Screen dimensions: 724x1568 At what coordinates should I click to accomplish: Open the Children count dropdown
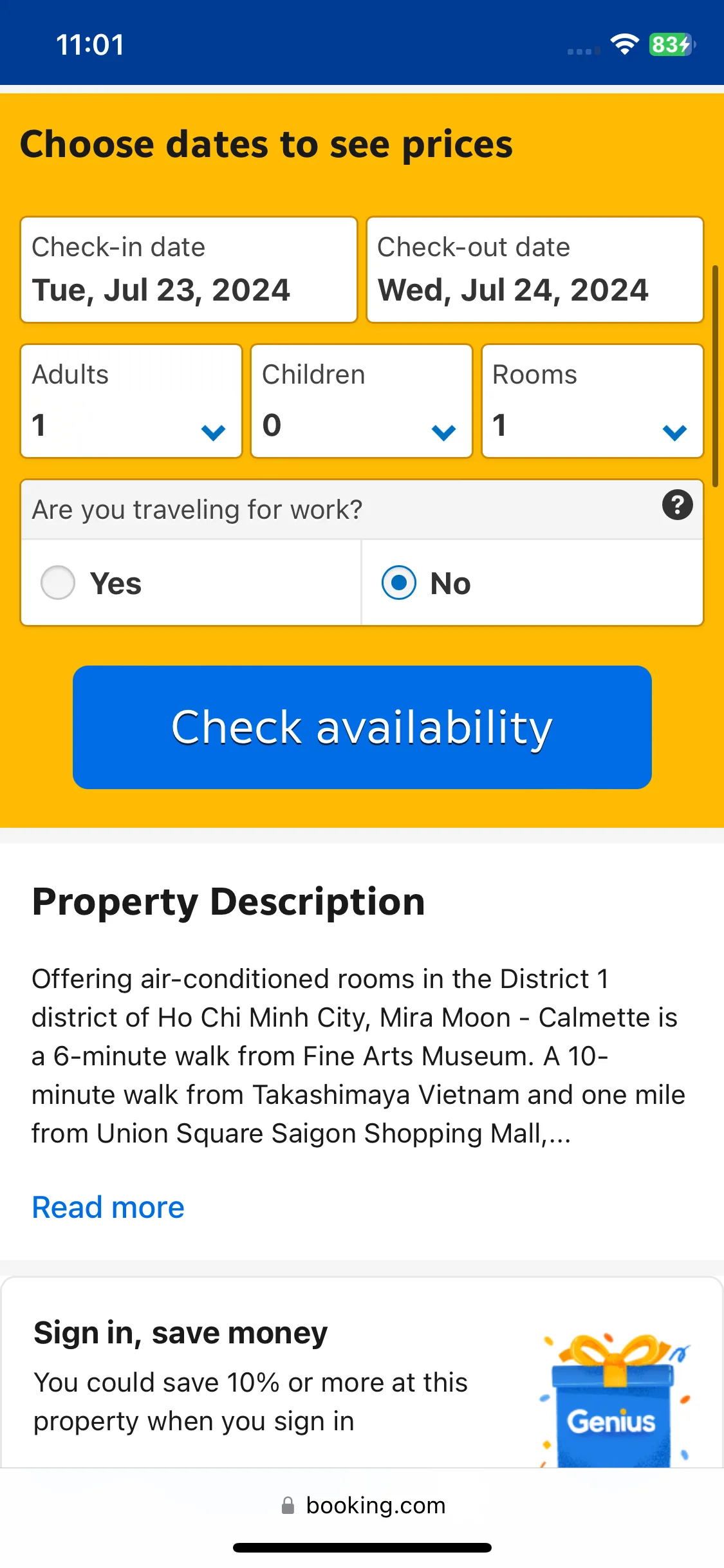[362, 401]
